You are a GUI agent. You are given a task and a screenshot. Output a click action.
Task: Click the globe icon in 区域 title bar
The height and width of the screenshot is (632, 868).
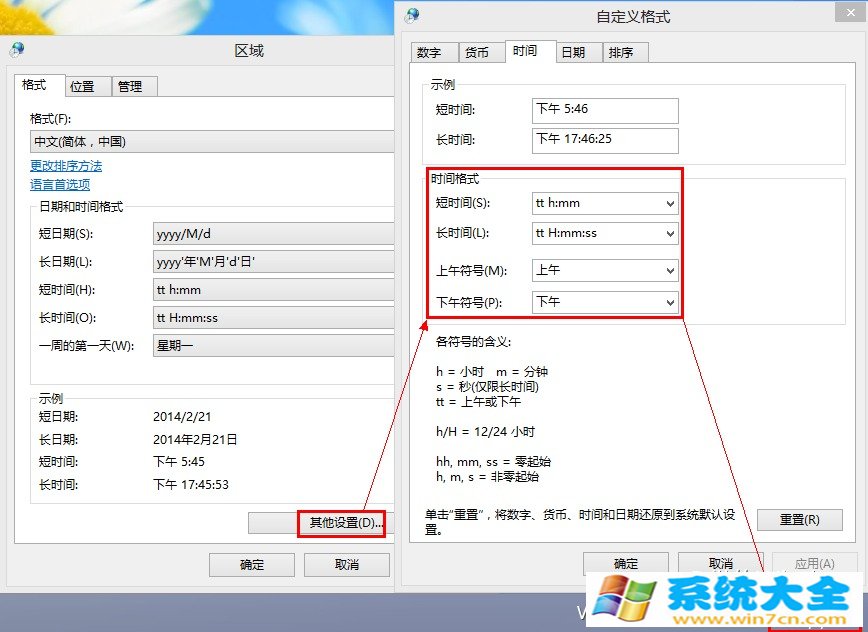[17, 50]
